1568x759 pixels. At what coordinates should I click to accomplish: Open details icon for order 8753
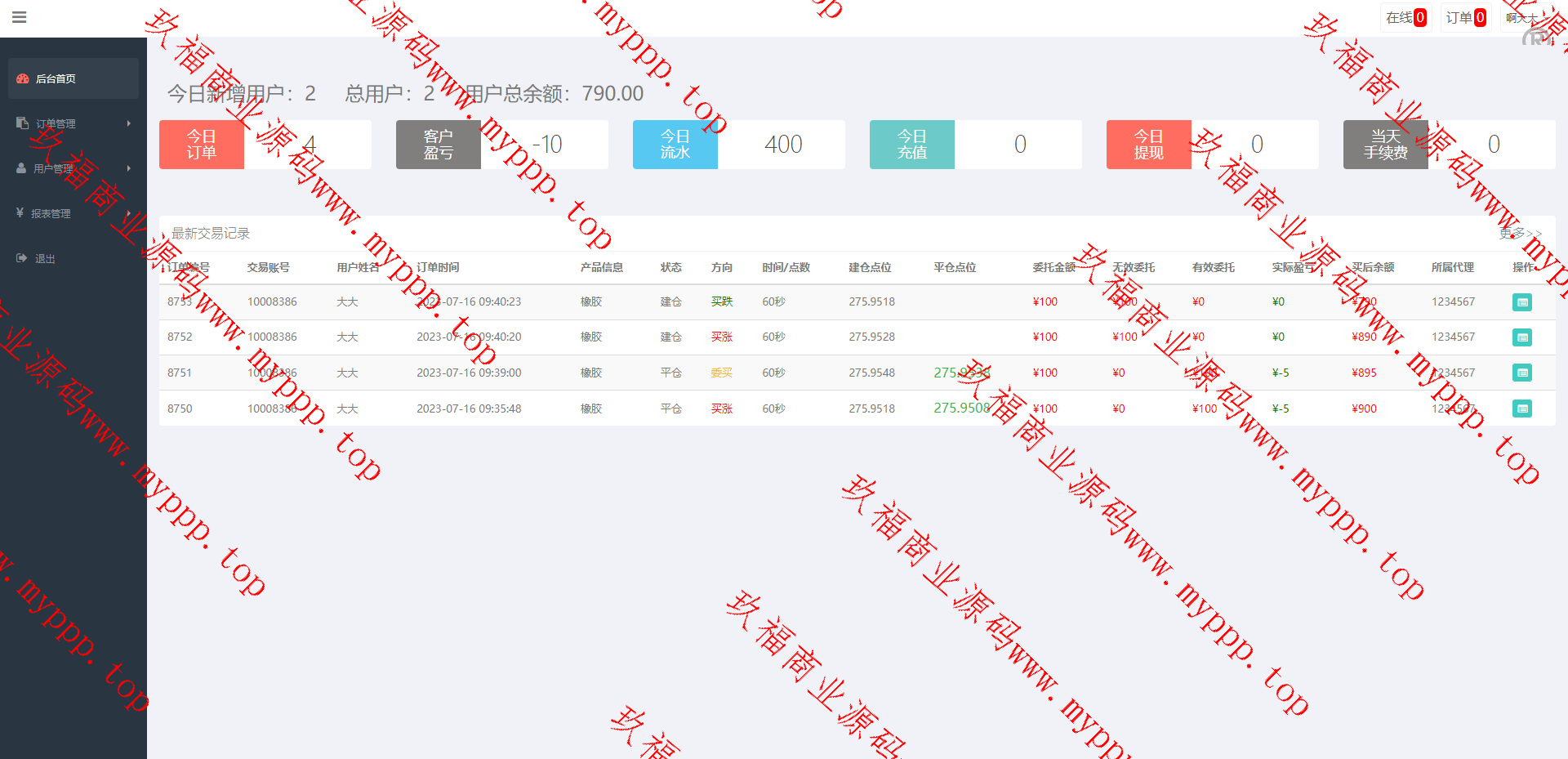tap(1521, 302)
